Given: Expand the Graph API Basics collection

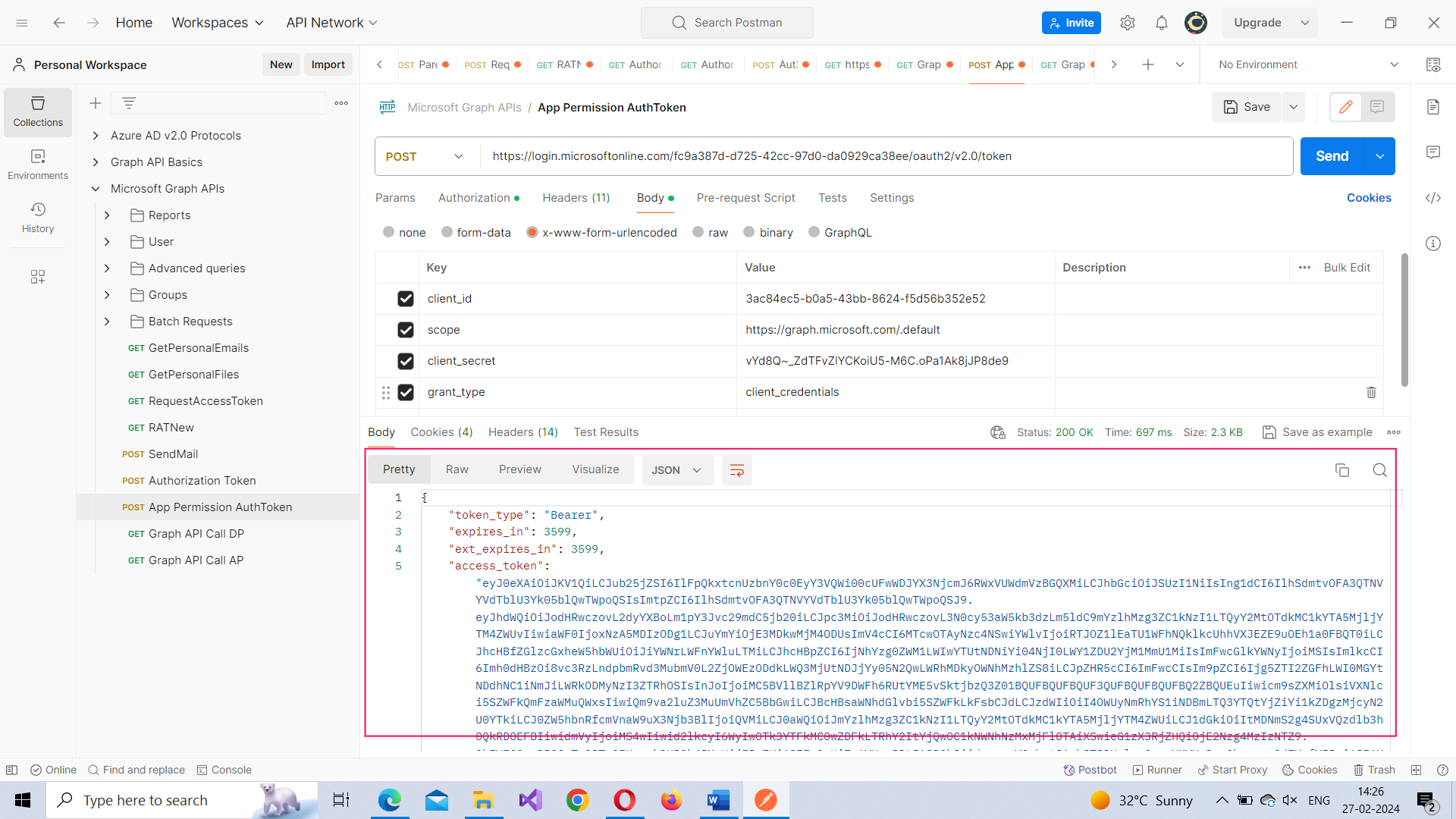Looking at the screenshot, I should coord(96,162).
